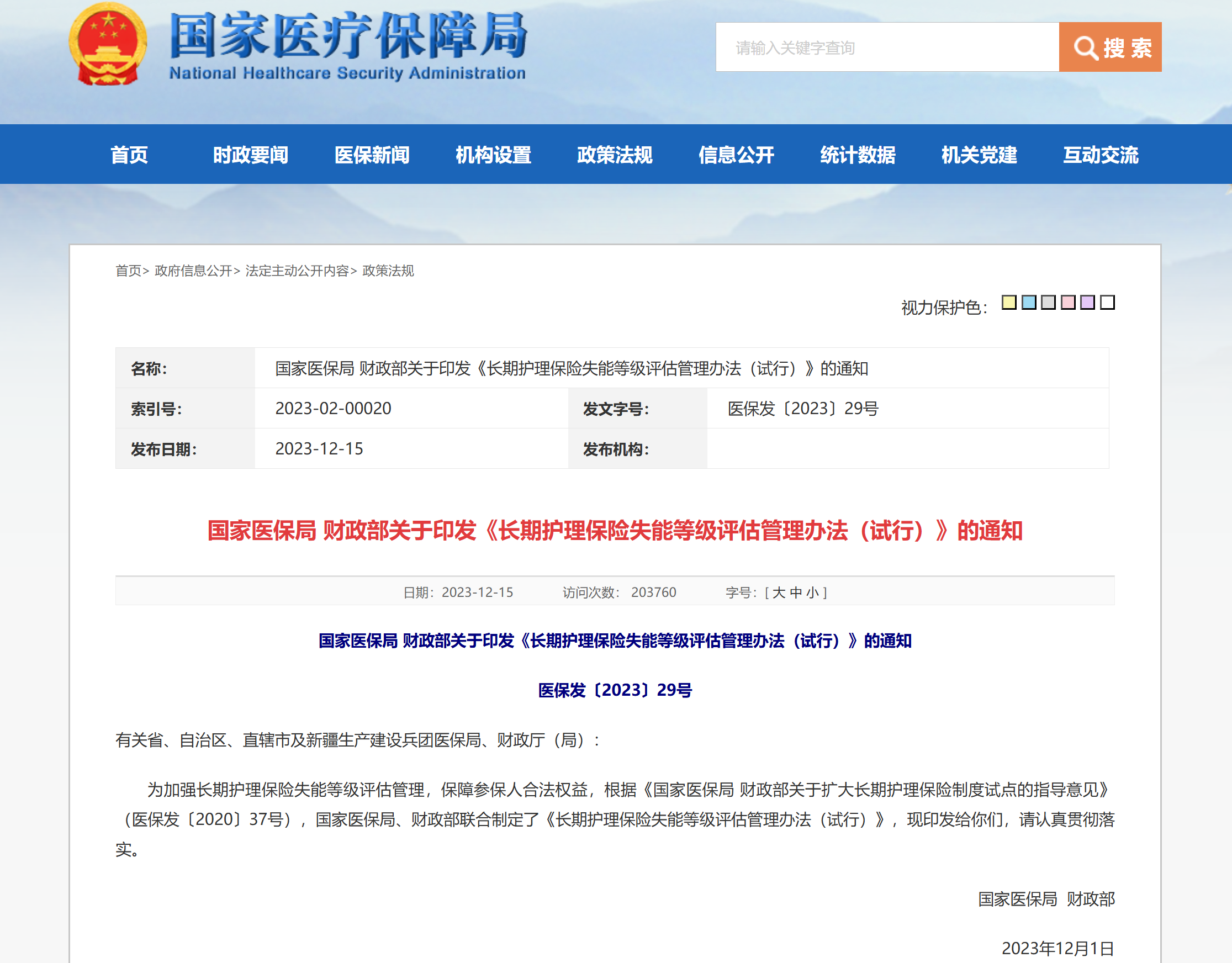Navigate to 政策法规 in the navbar

615,155
